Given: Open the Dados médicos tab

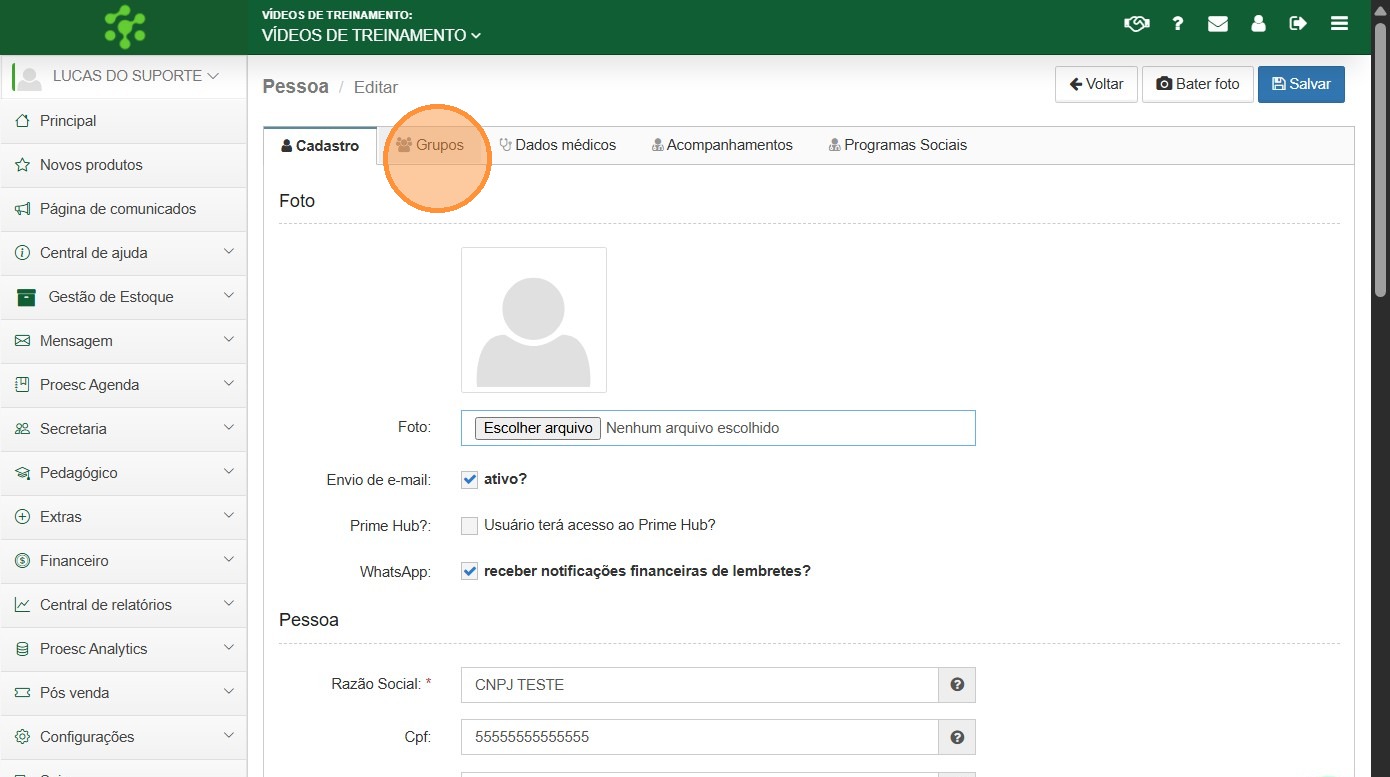Looking at the screenshot, I should tap(557, 145).
